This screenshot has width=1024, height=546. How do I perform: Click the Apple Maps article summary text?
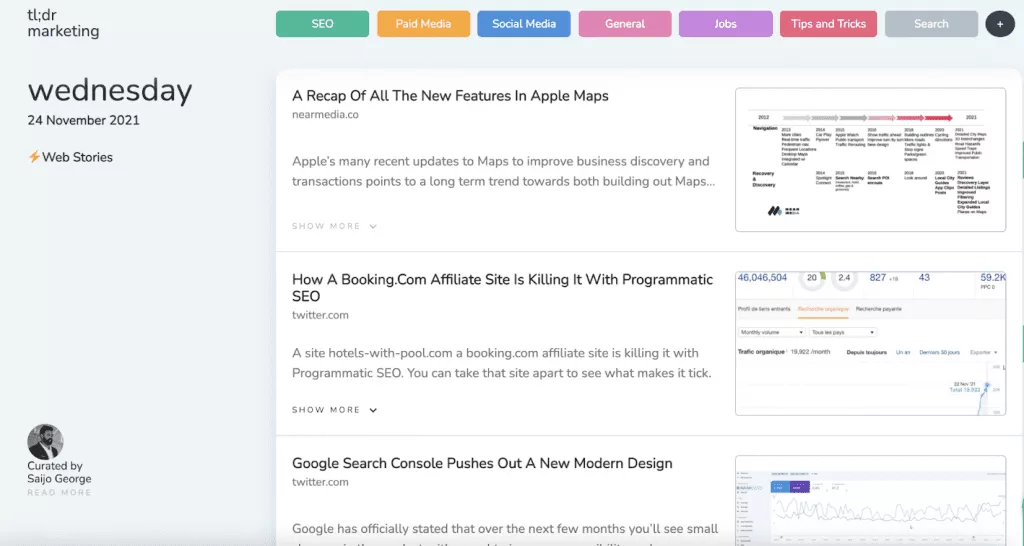504,171
